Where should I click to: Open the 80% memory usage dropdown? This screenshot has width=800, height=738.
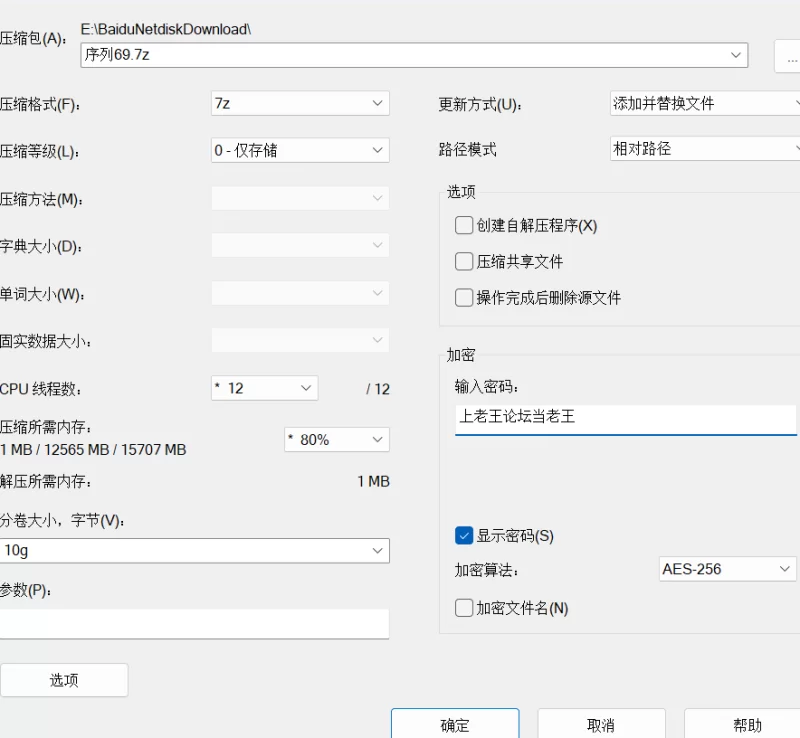click(337, 439)
